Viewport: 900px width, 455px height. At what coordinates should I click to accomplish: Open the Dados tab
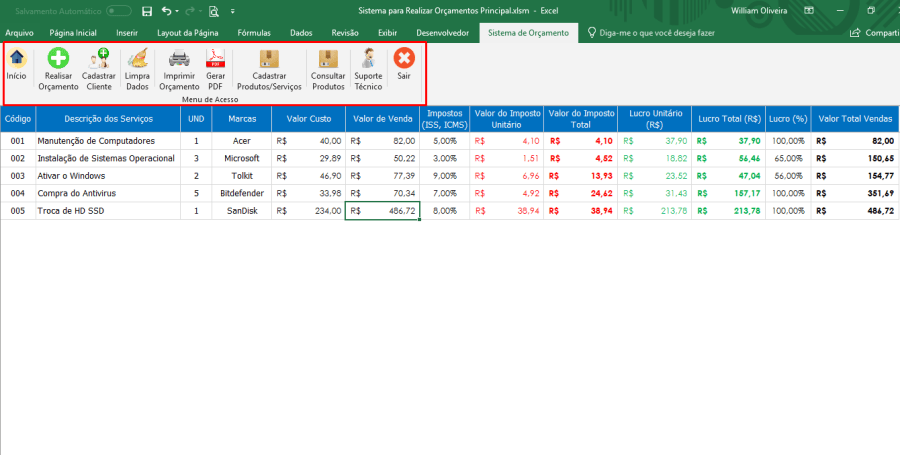301,33
